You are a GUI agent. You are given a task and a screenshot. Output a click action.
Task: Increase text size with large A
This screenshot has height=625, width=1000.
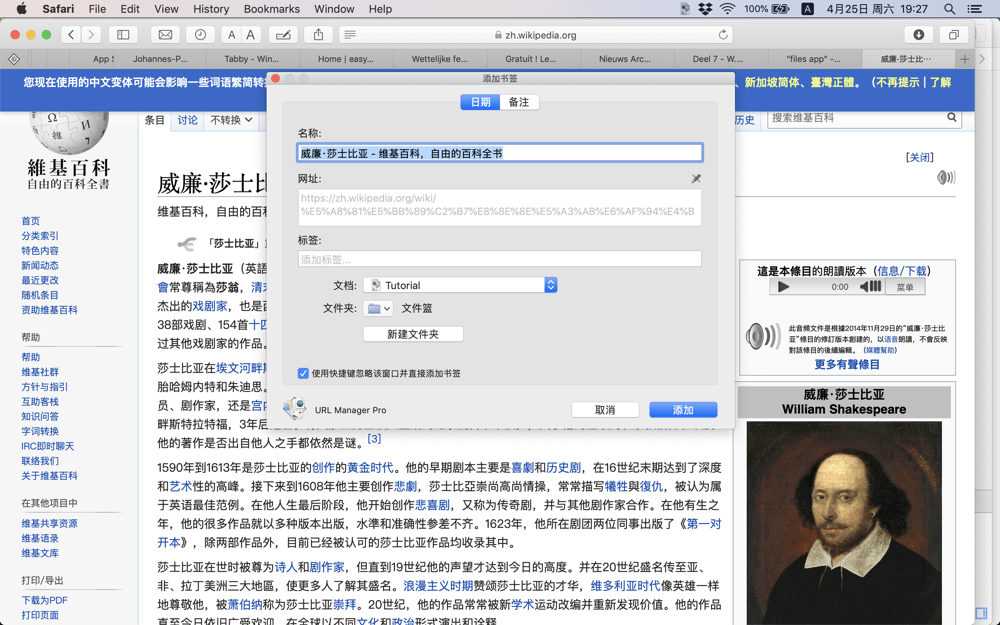click(x=251, y=34)
